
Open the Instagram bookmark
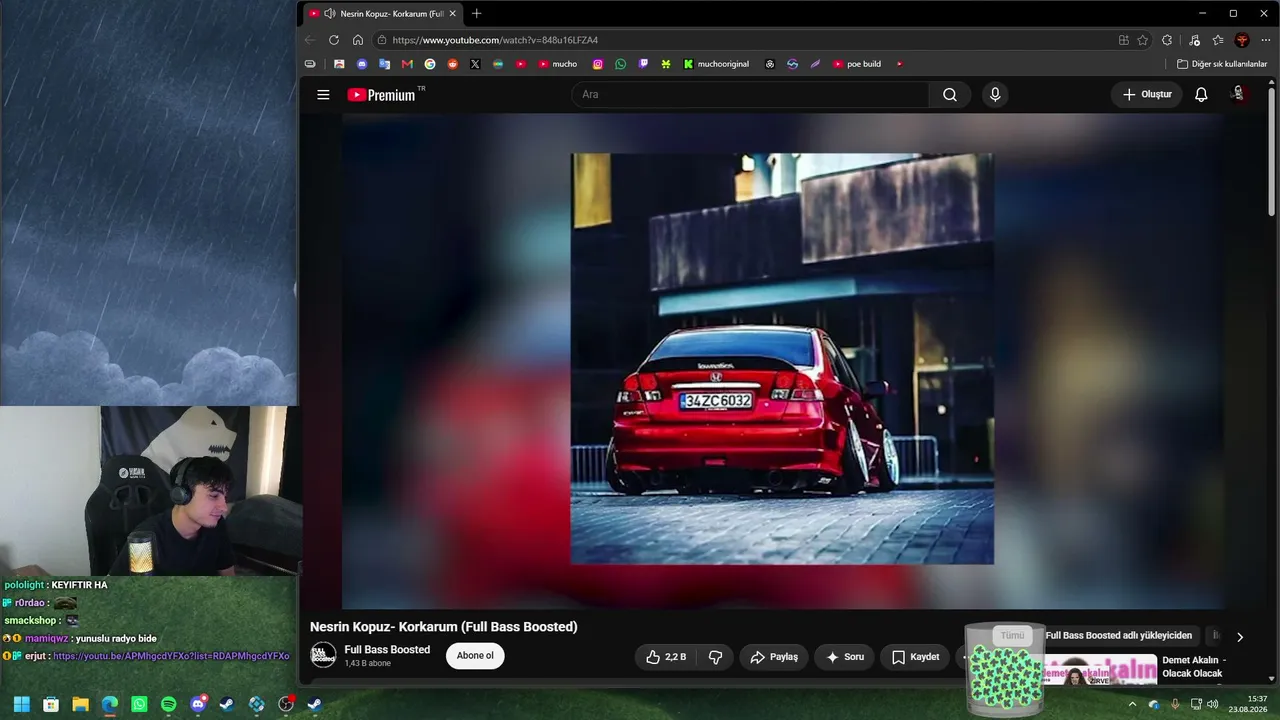point(598,64)
